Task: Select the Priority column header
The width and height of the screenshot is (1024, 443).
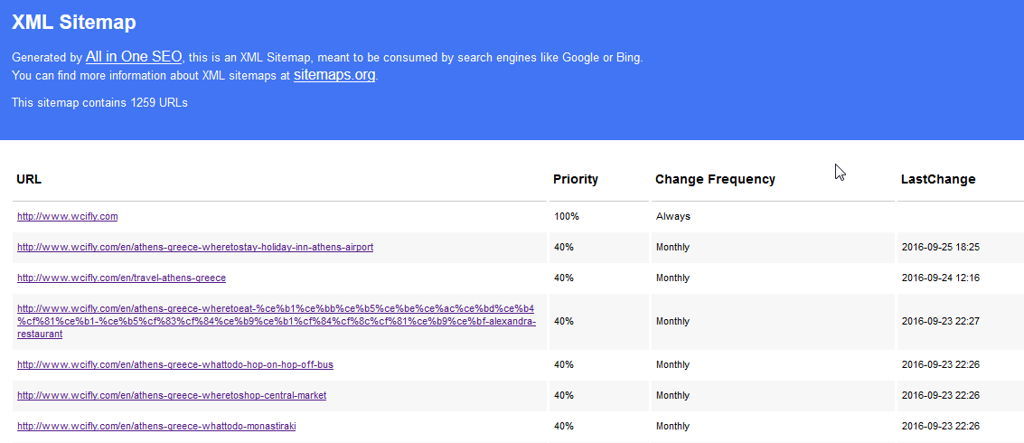Action: tap(575, 179)
